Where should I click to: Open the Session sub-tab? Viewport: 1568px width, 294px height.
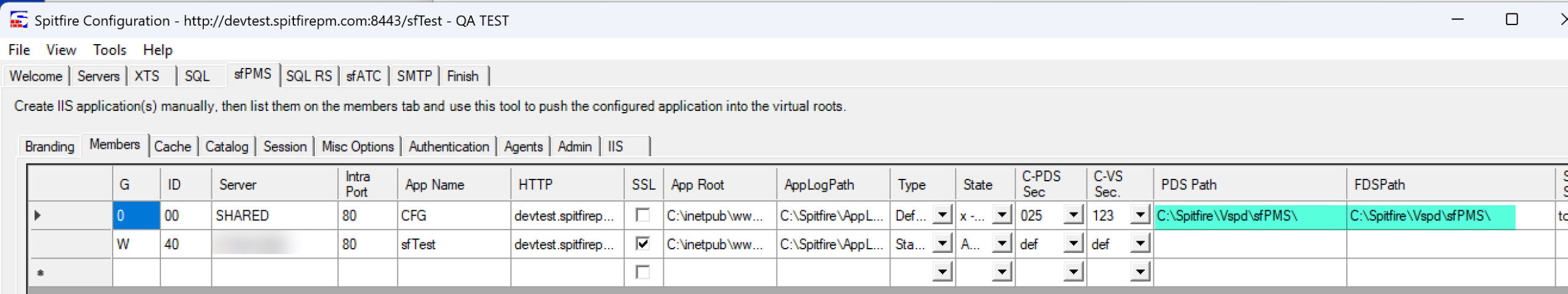coord(285,146)
